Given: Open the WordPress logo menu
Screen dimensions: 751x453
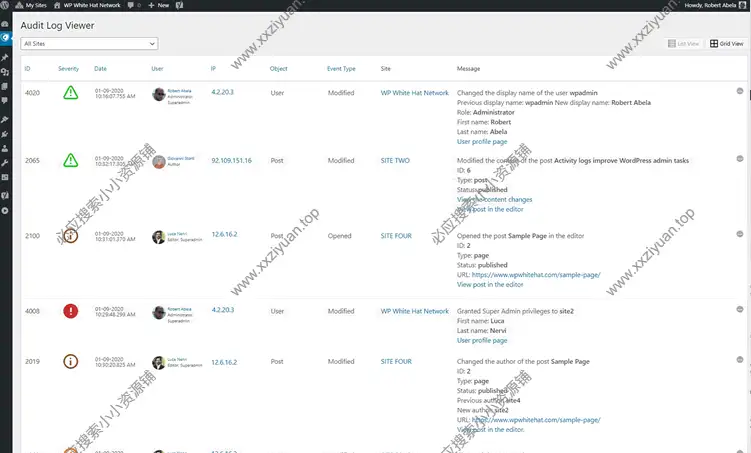Looking at the screenshot, I should tap(4, 5).
